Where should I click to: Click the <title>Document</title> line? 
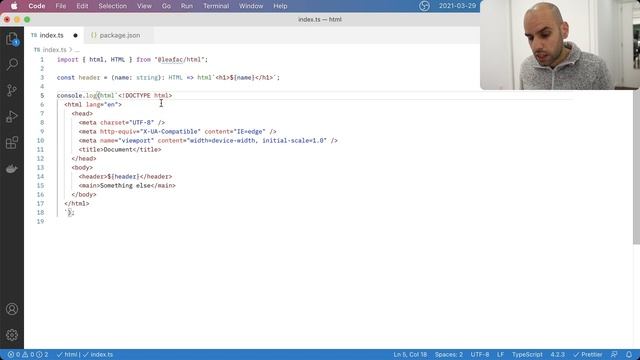tap(120, 150)
